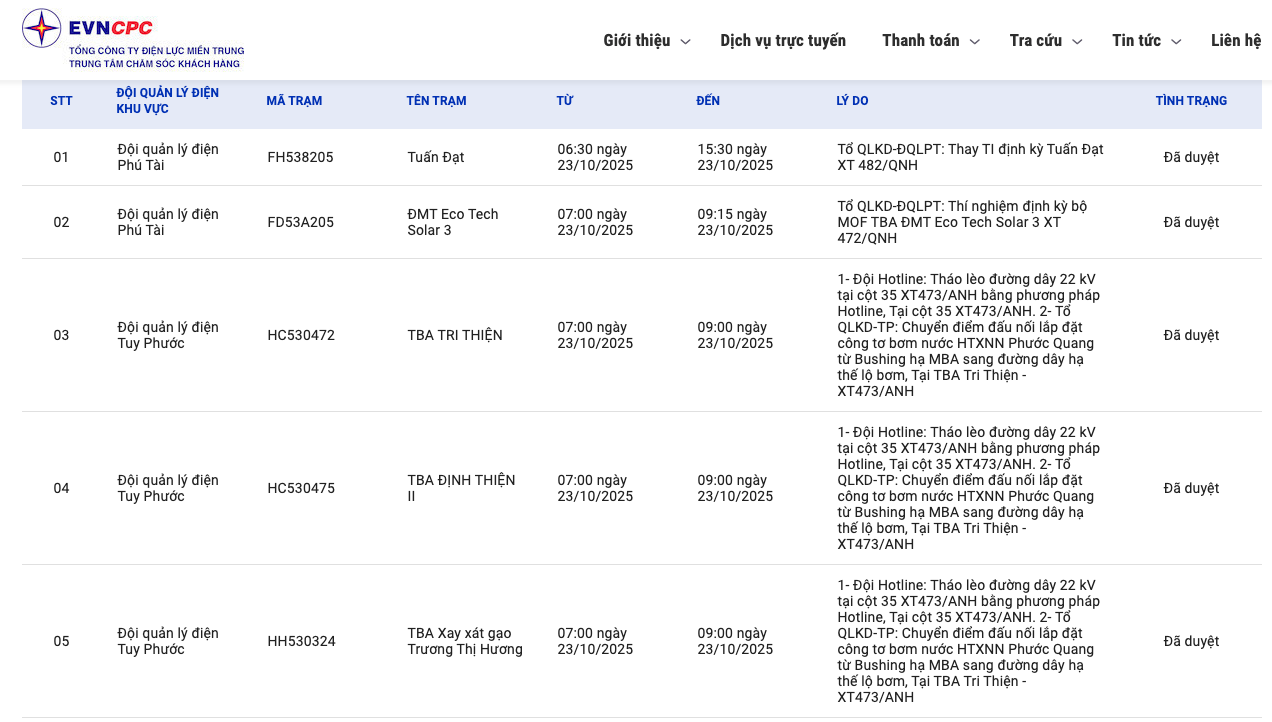Expand the Tin tức chevron arrow
Screen dimensions: 1272x722
[1176, 42]
